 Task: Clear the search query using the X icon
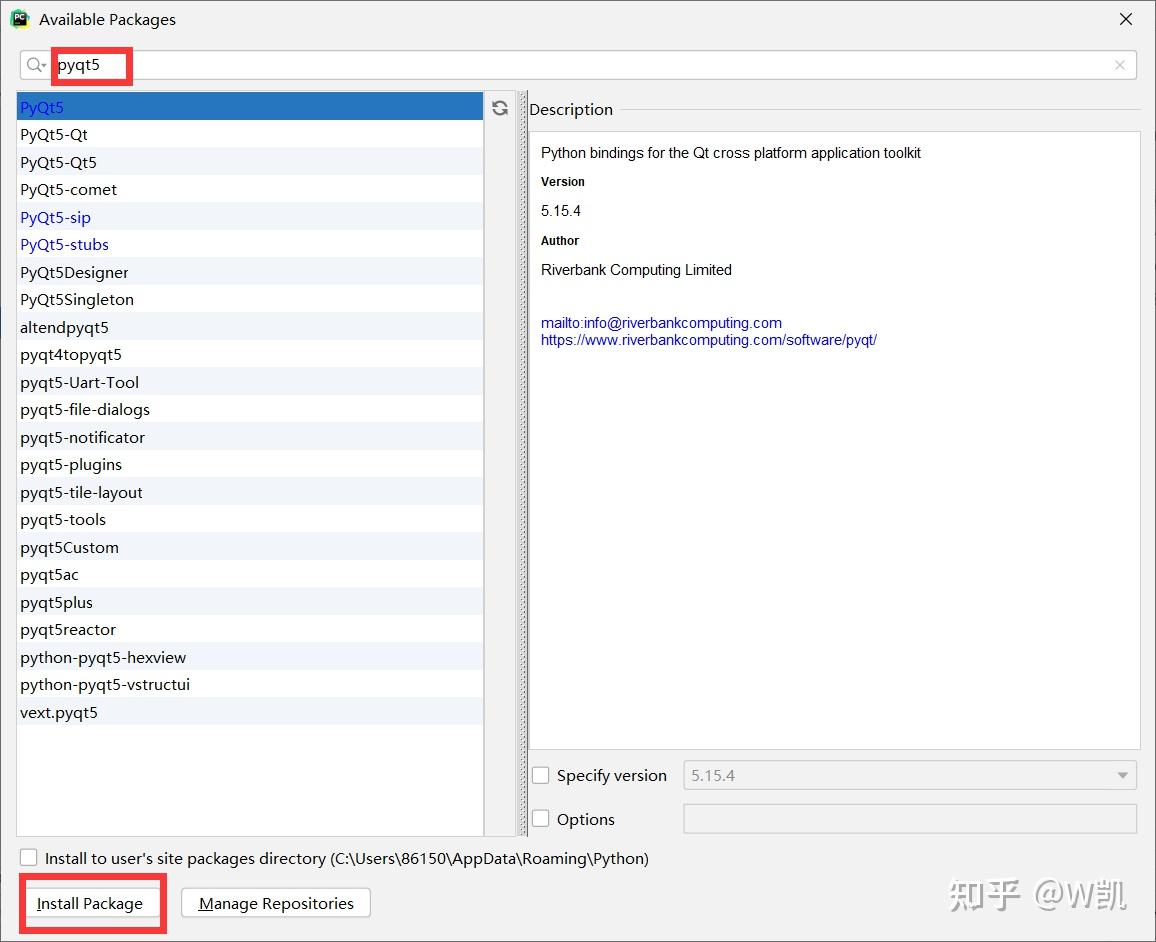click(1119, 64)
